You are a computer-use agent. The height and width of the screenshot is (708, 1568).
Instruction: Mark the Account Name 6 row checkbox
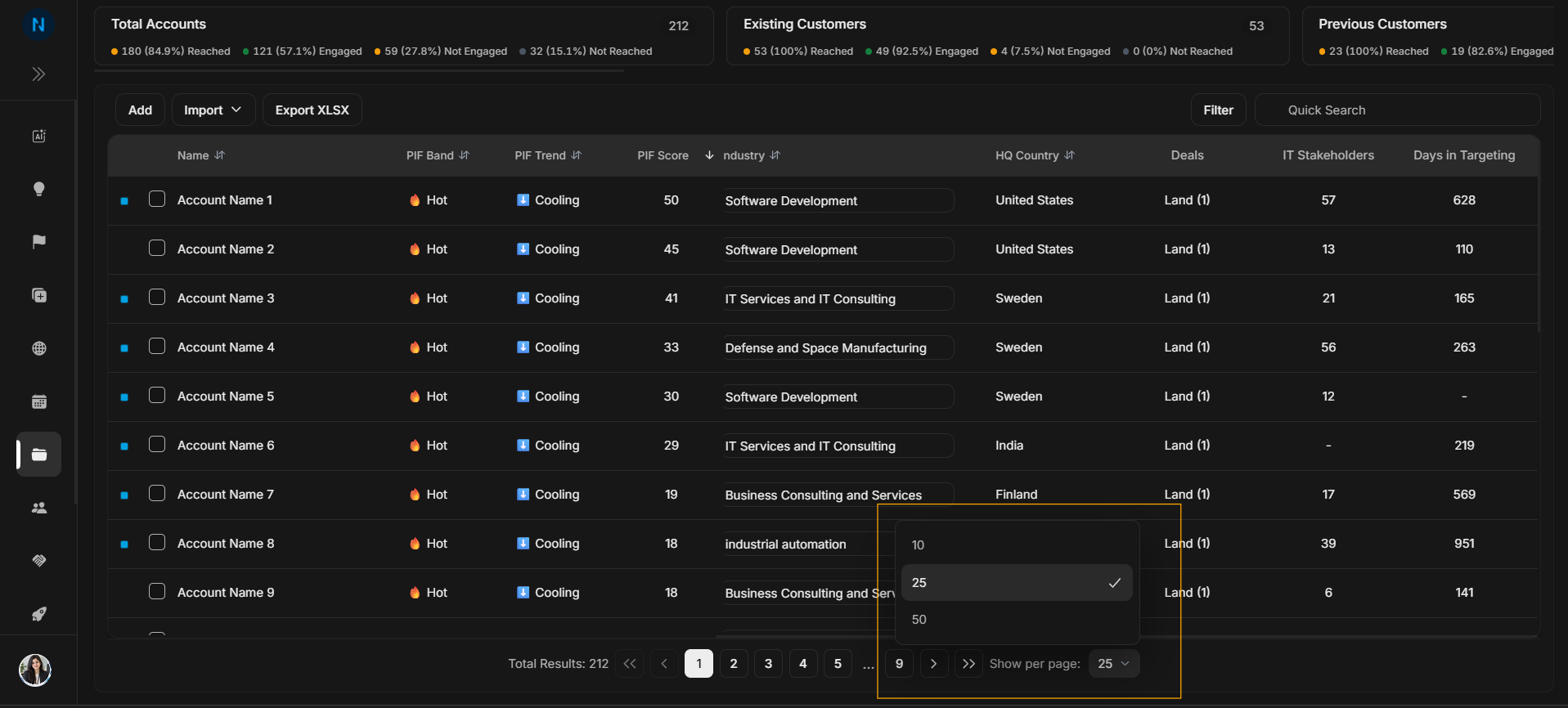[157, 445]
